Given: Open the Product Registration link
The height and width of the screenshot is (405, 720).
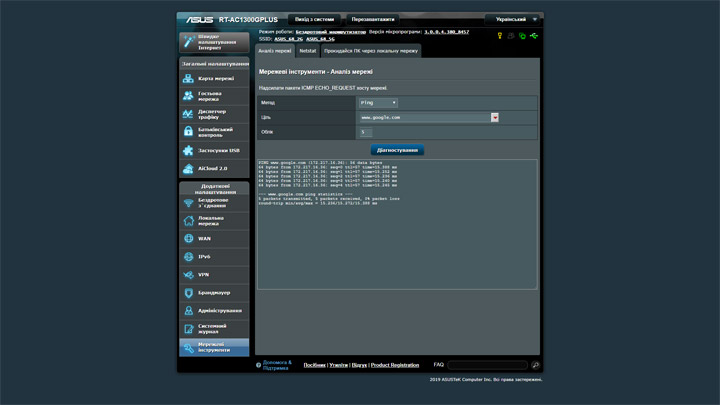Looking at the screenshot, I should click(395, 365).
